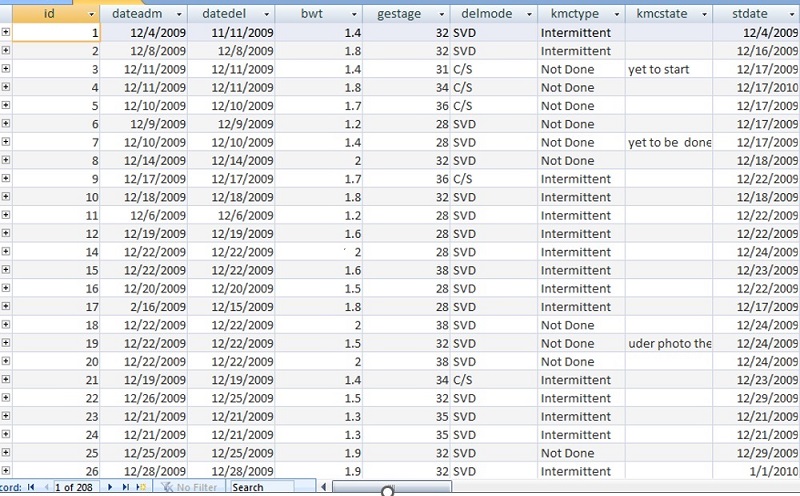Expand the plus box for record id 10
The height and width of the screenshot is (496, 800).
point(6,196)
